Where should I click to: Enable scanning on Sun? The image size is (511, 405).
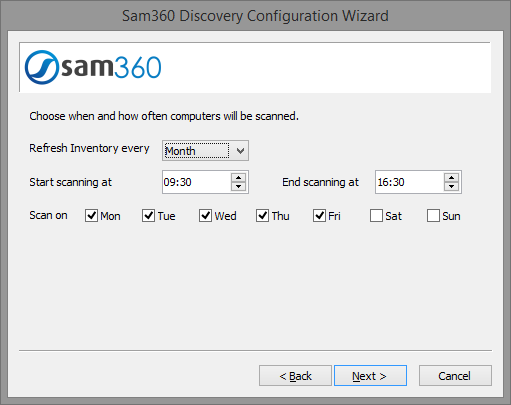433,216
